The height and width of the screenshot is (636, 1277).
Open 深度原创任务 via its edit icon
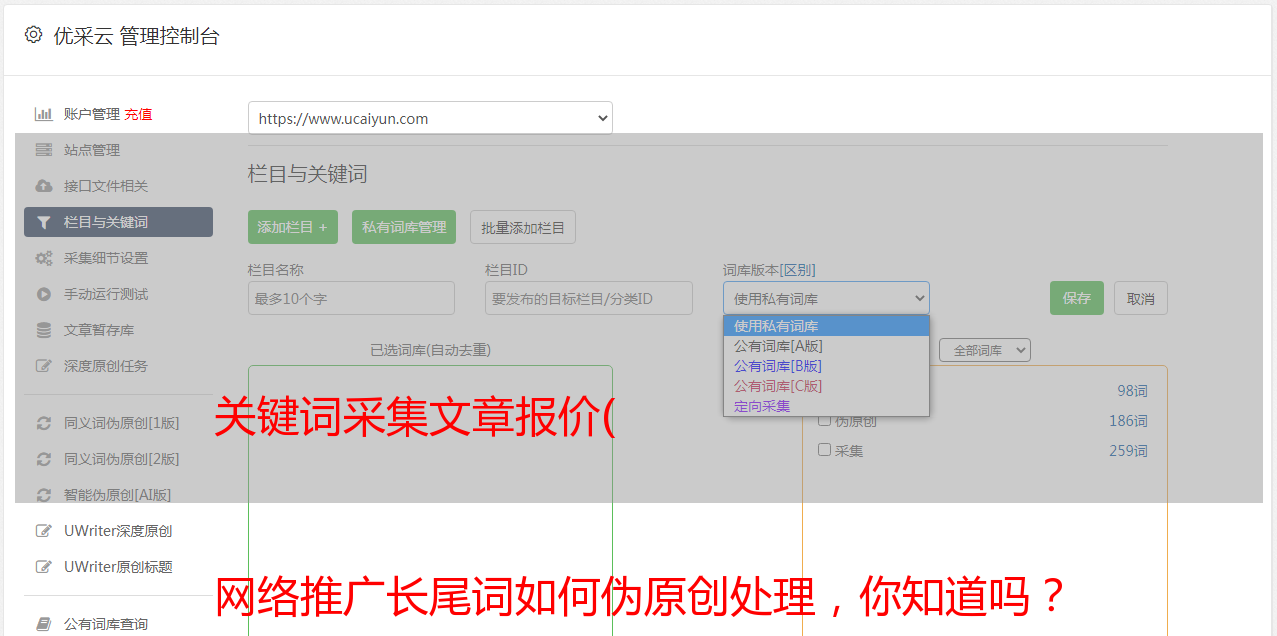[x=44, y=366]
